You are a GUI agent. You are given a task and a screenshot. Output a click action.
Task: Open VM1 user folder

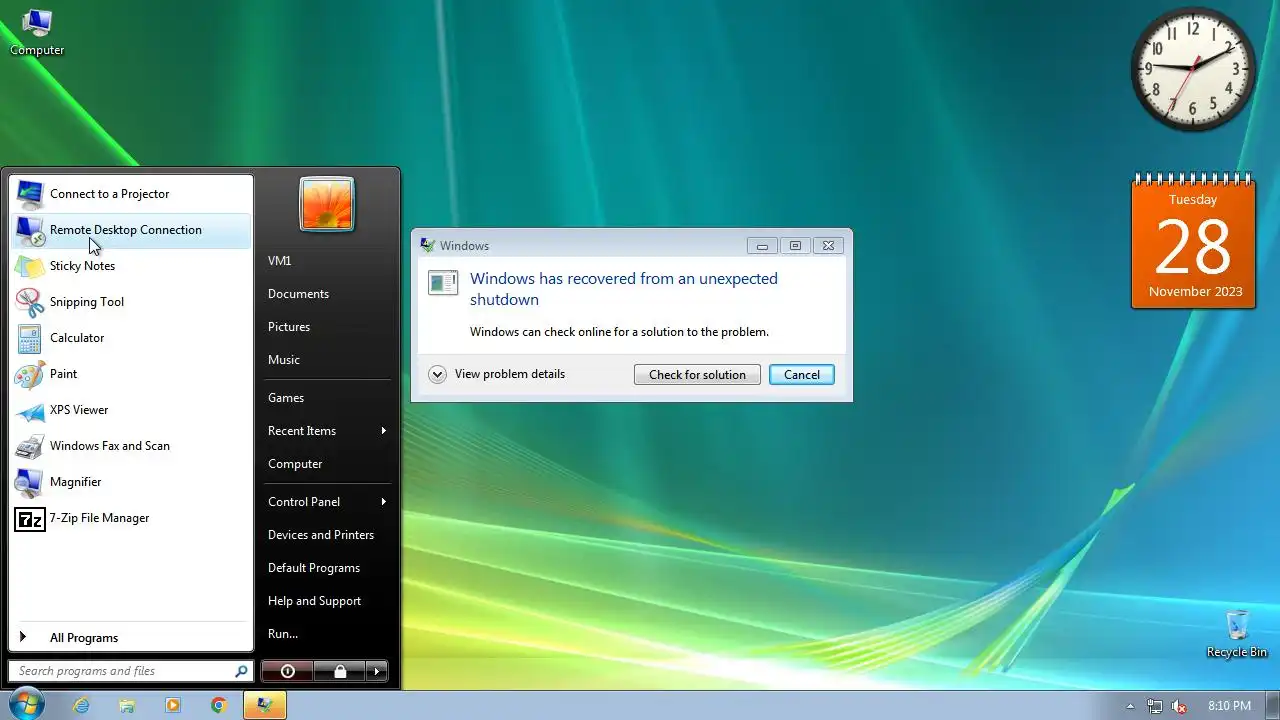[x=279, y=261]
